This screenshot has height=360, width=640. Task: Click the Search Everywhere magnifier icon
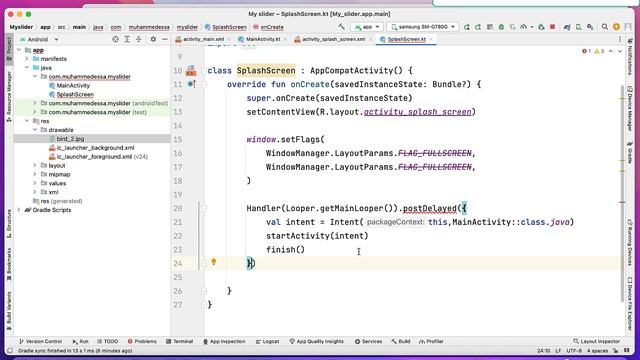click(604, 27)
